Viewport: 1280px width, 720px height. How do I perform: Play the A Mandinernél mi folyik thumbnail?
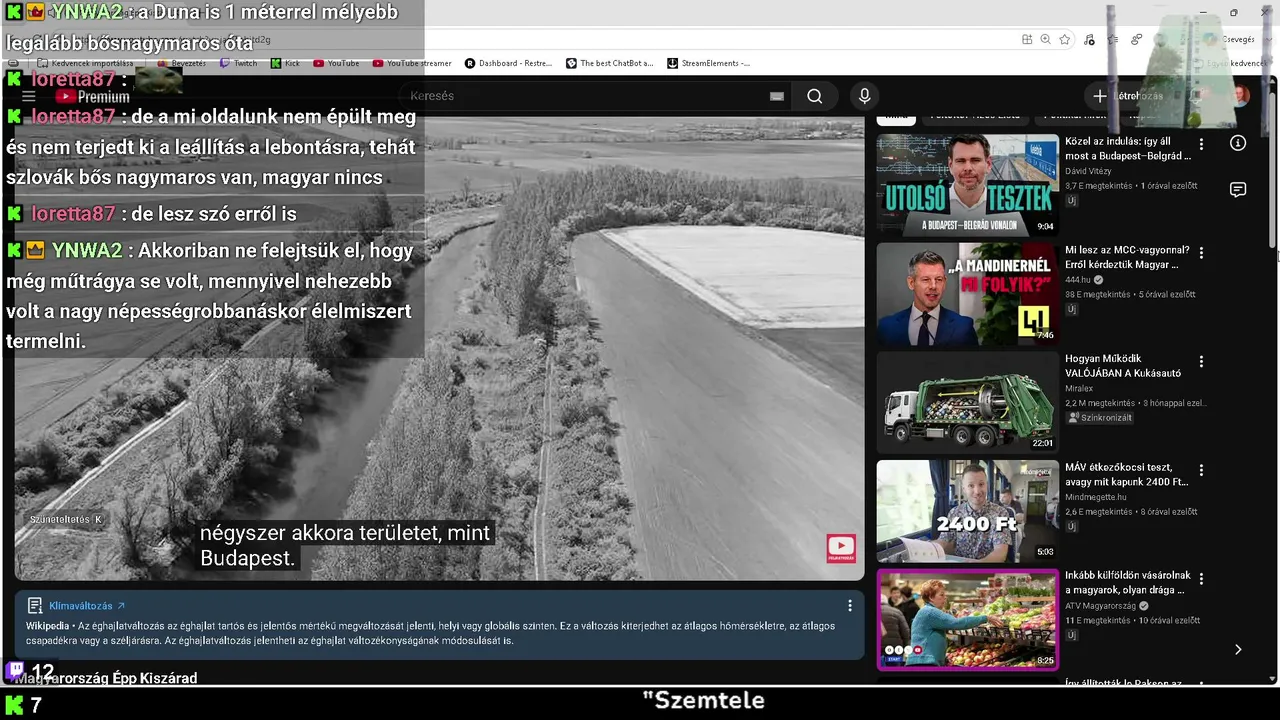pyautogui.click(x=967, y=294)
